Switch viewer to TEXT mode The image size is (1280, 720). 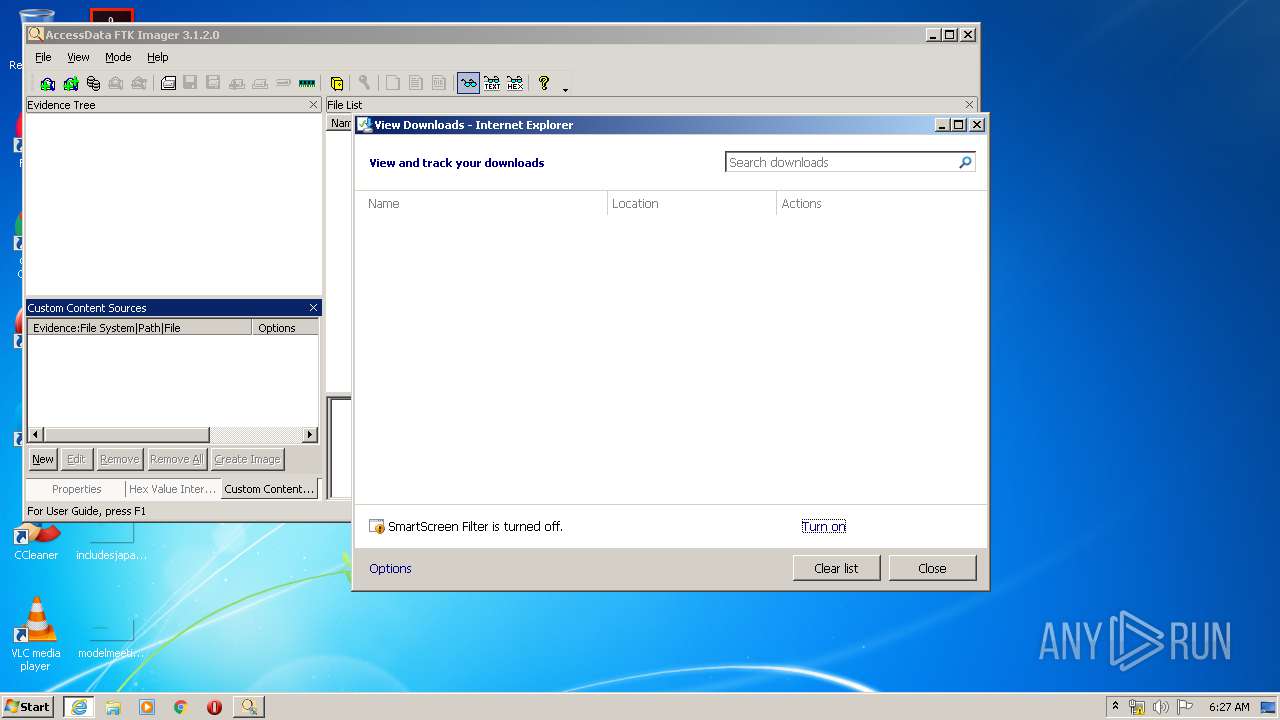click(x=492, y=83)
